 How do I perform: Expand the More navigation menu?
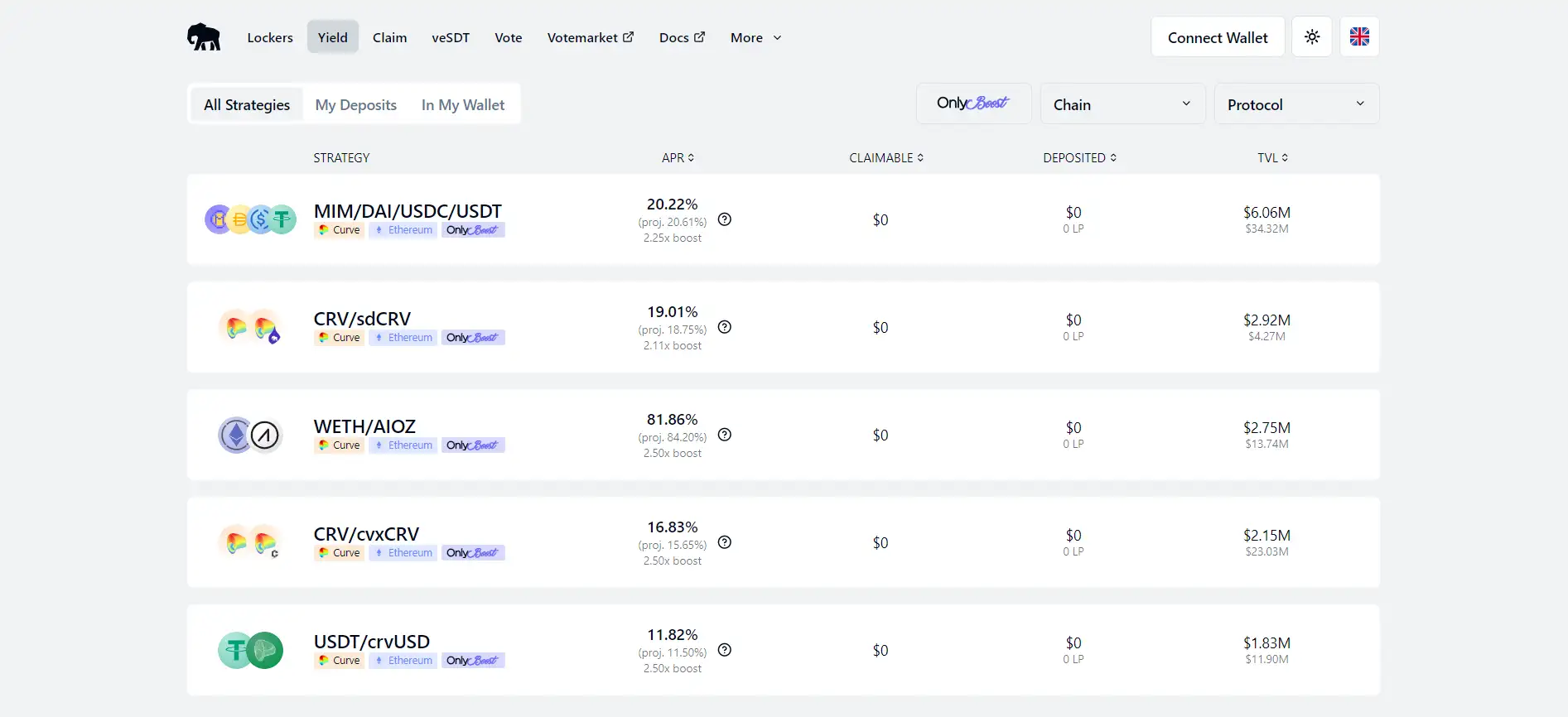755,38
